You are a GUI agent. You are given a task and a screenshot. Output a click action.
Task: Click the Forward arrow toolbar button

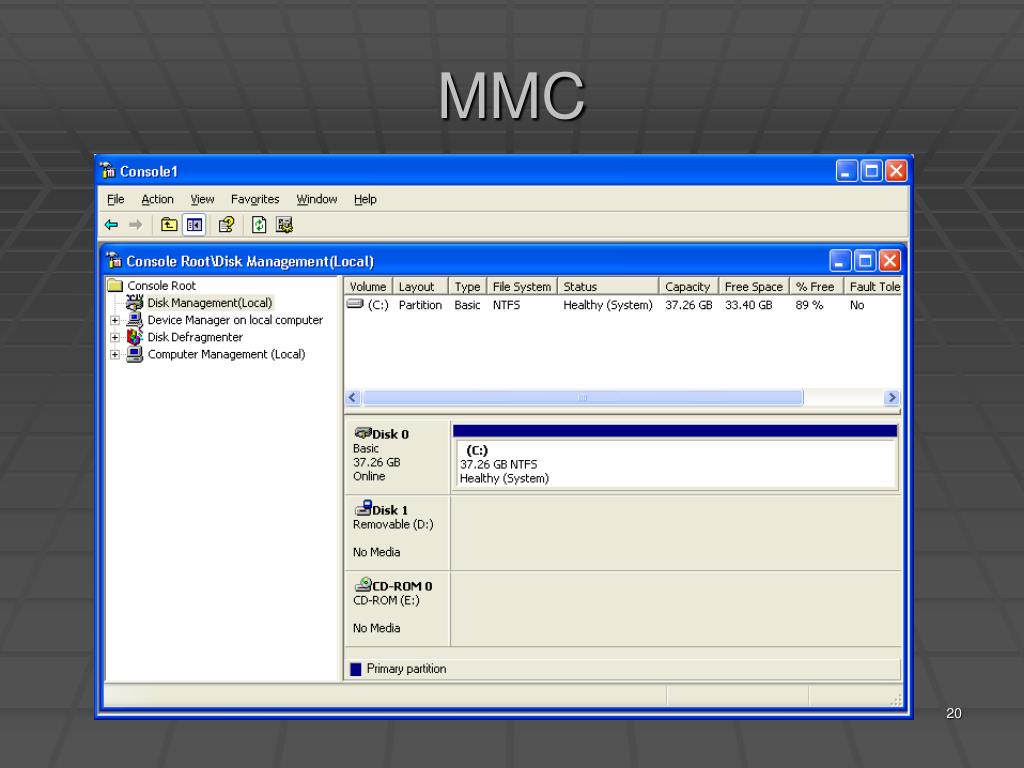point(135,225)
